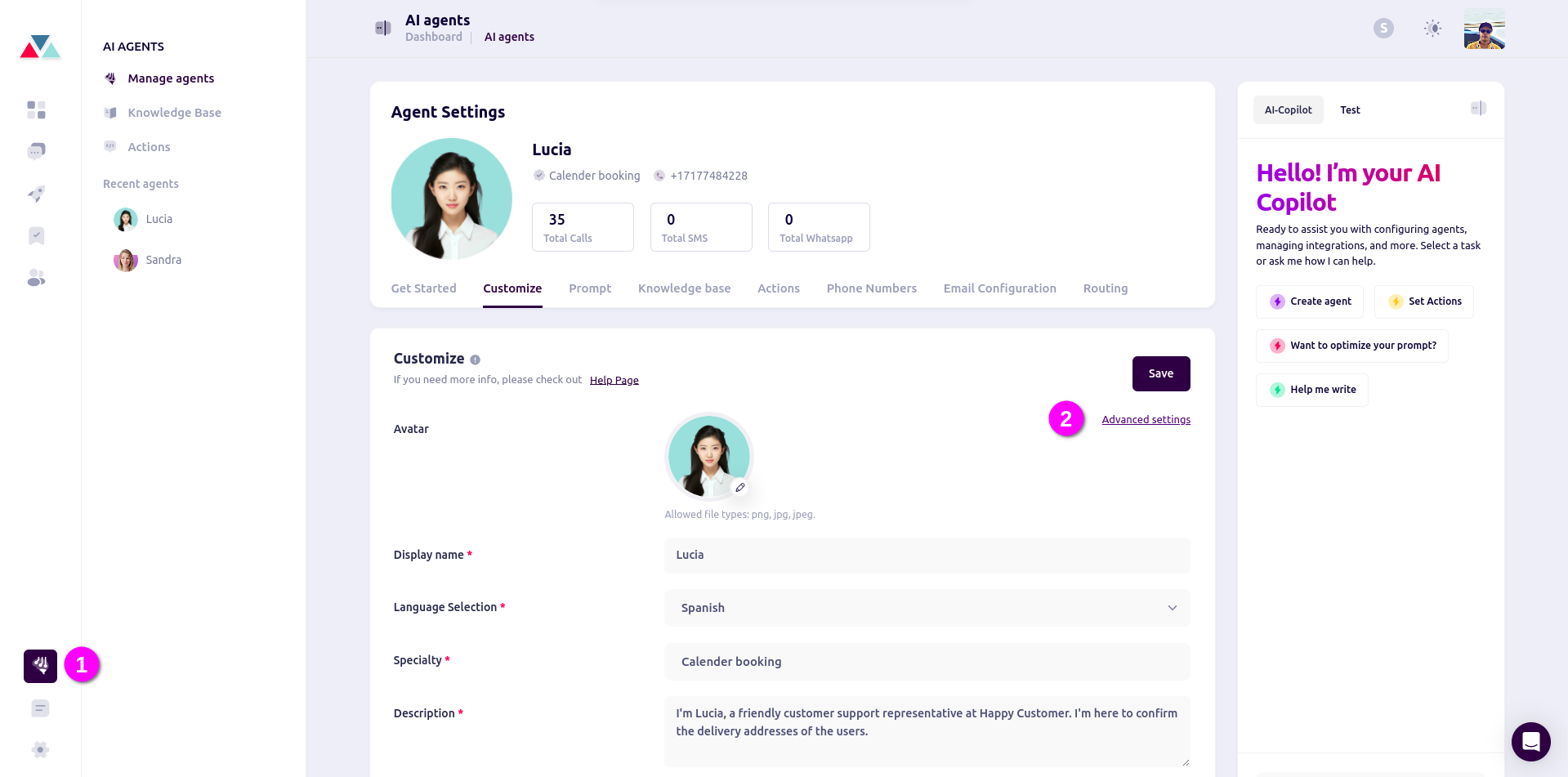This screenshot has width=1568, height=777.
Task: Click the Total Whatsapp card
Action: coord(818,227)
